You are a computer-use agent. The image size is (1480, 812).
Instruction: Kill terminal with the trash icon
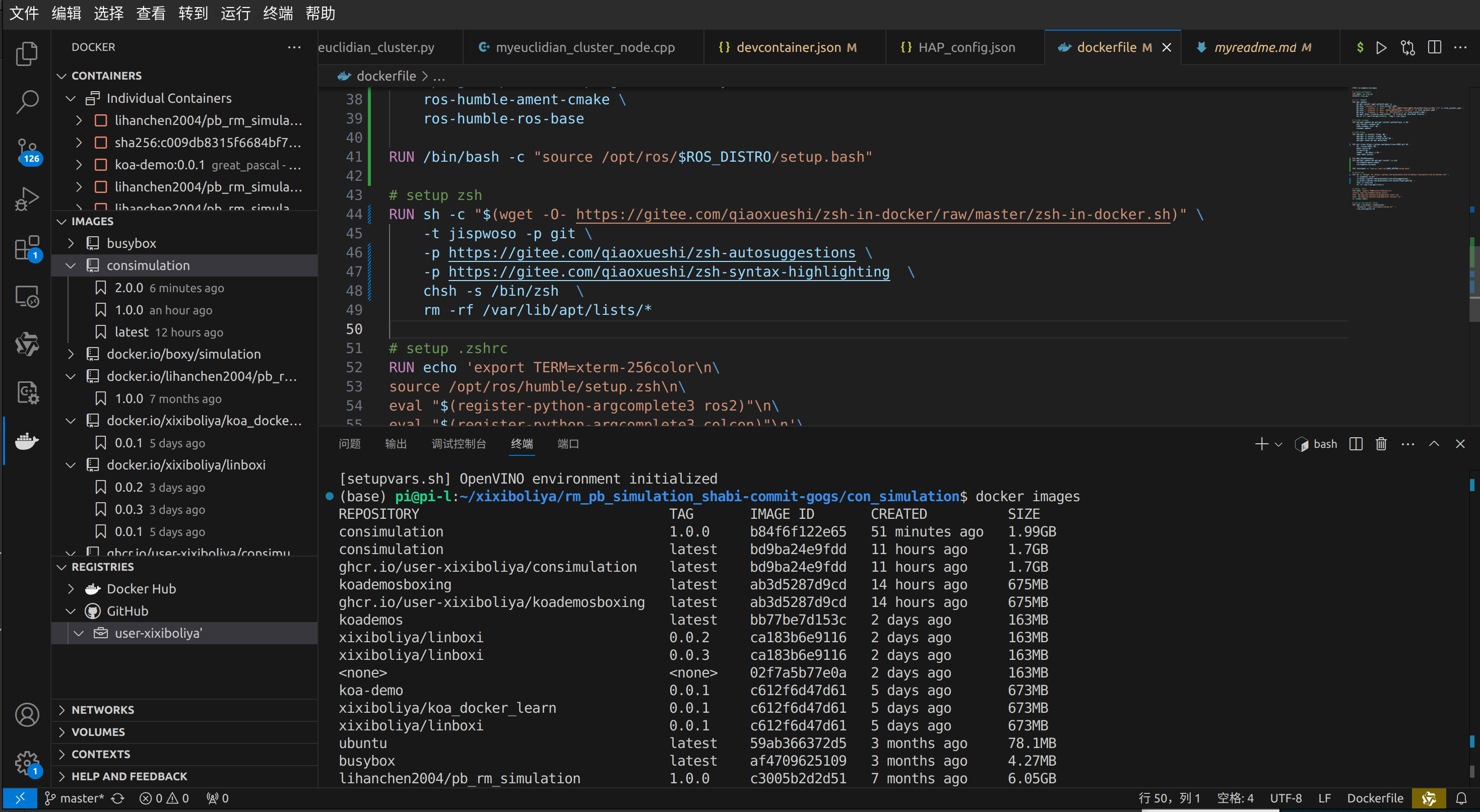(1381, 444)
